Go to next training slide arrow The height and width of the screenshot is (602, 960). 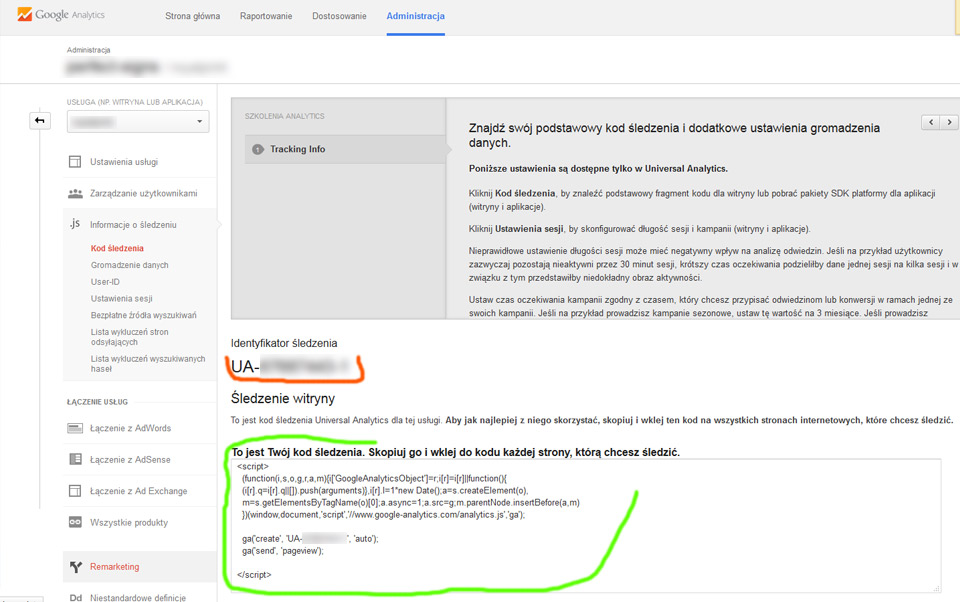949,122
